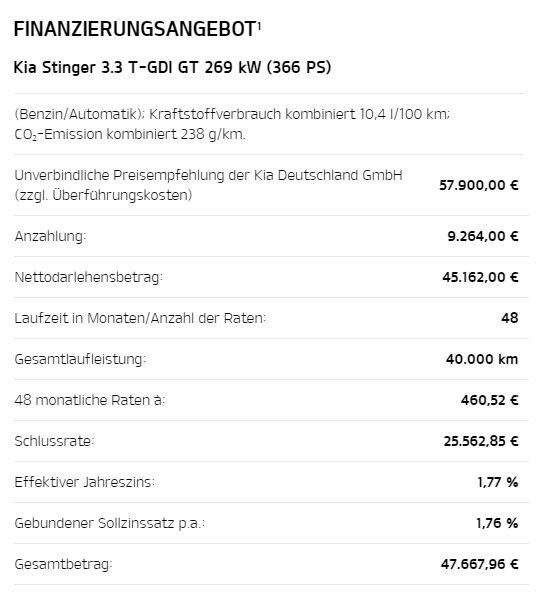This screenshot has width=537, height=599.
Task: Click the Kraftstoffverbrauch kombiniert text line
Action: pyautogui.click(x=232, y=114)
